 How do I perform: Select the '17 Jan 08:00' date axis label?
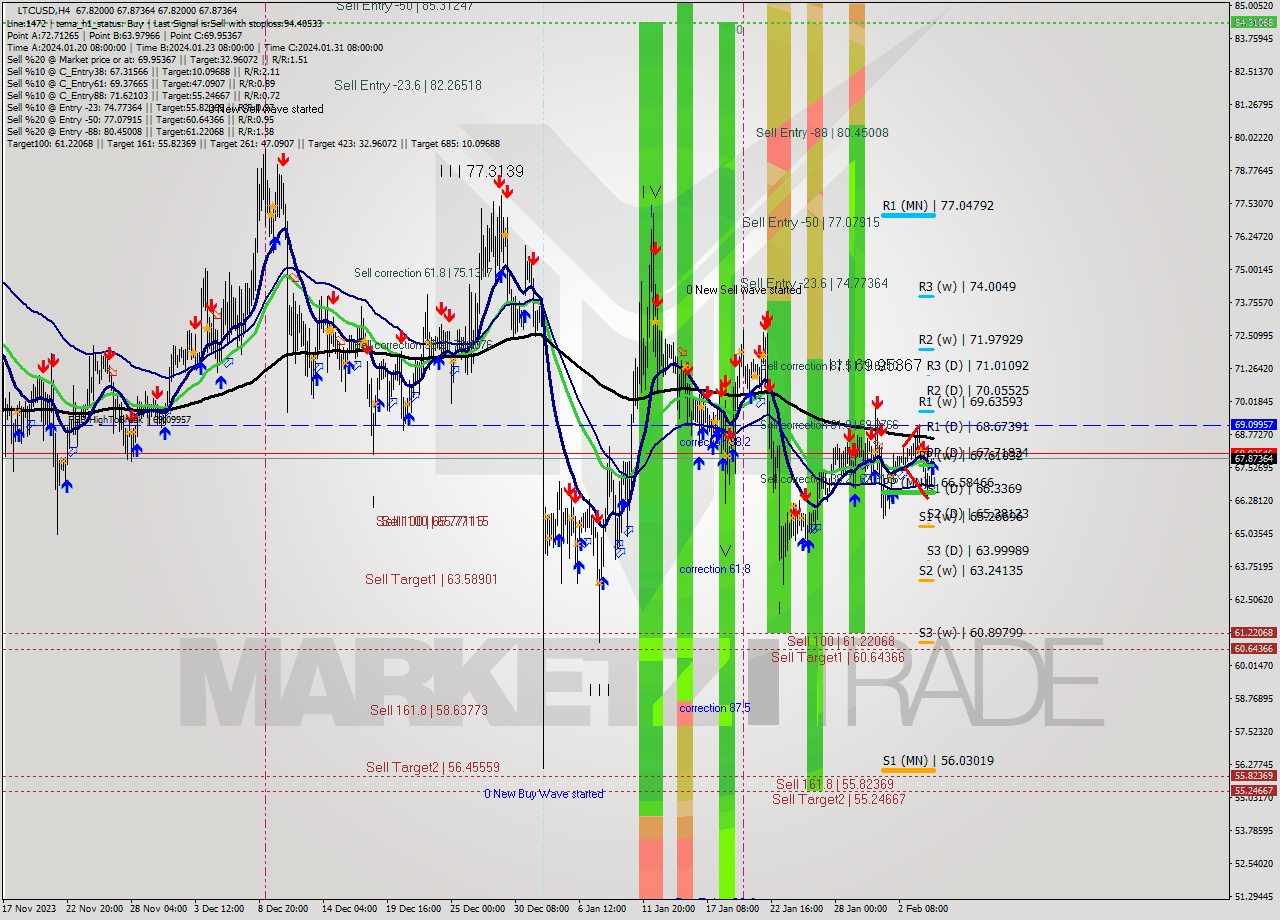click(x=732, y=909)
